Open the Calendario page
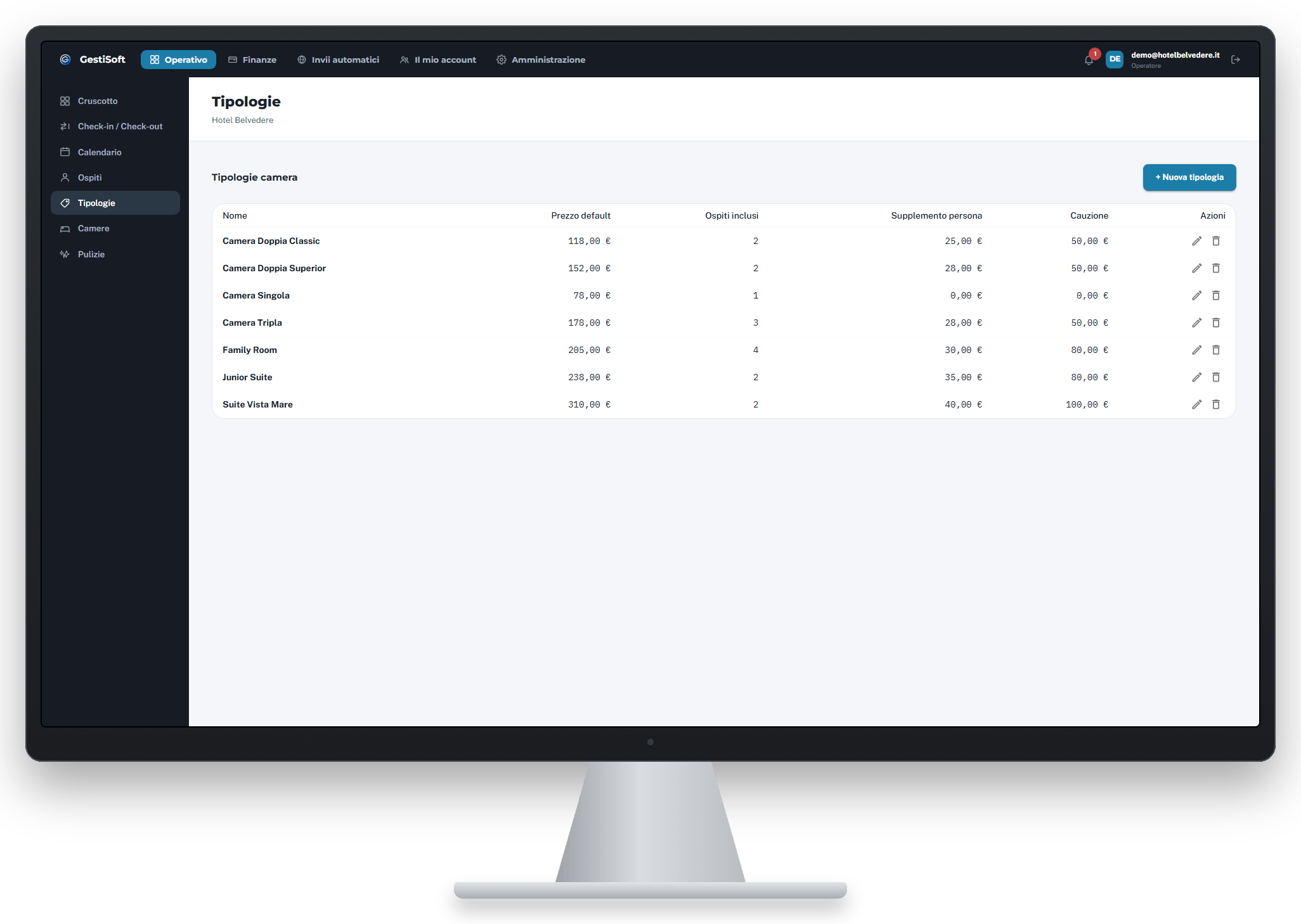Screen dimensions: 1301x924 point(115,152)
